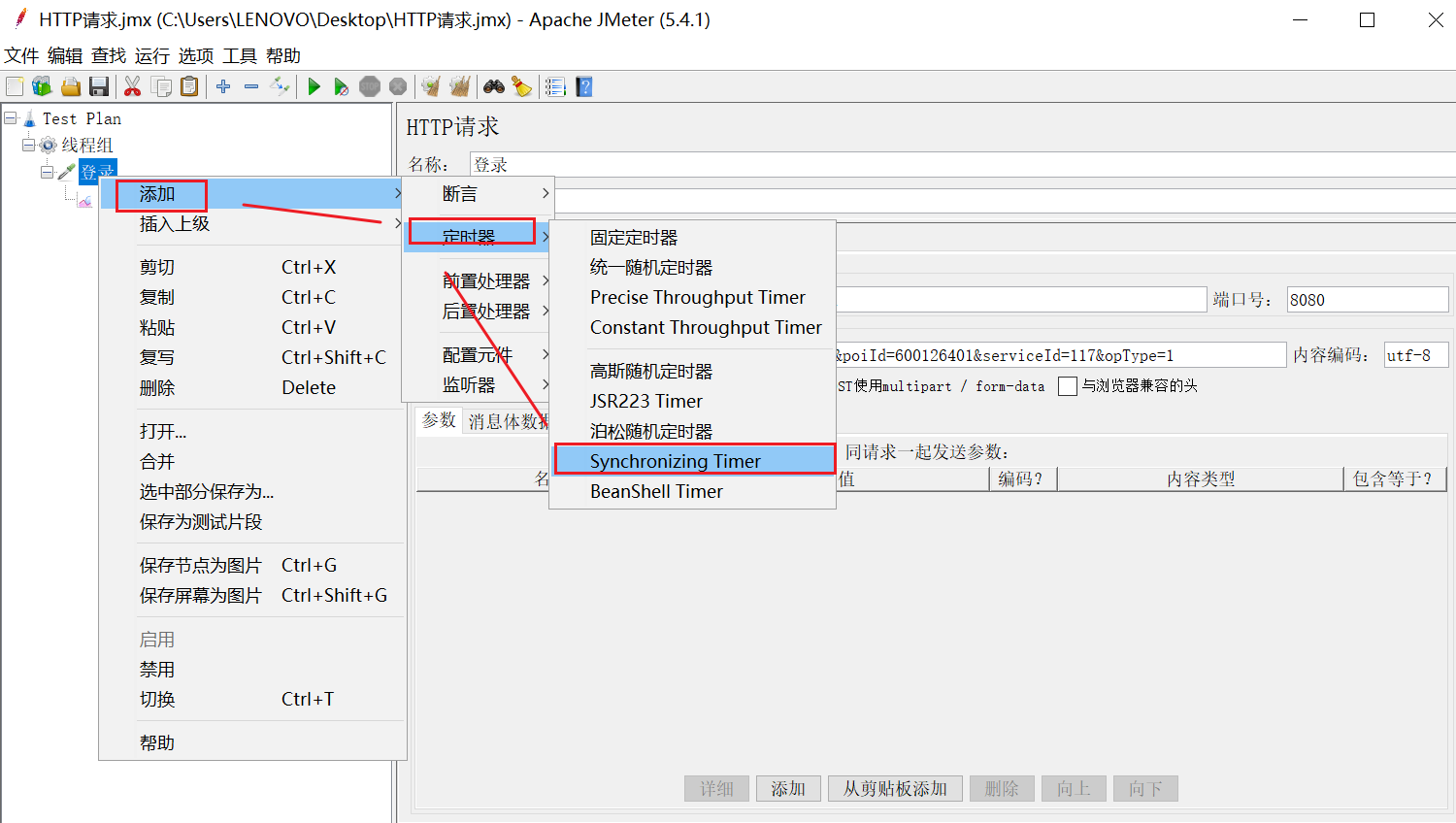The height and width of the screenshot is (823, 1456).
Task: Save the test plan with floppy icon
Action: point(99,86)
